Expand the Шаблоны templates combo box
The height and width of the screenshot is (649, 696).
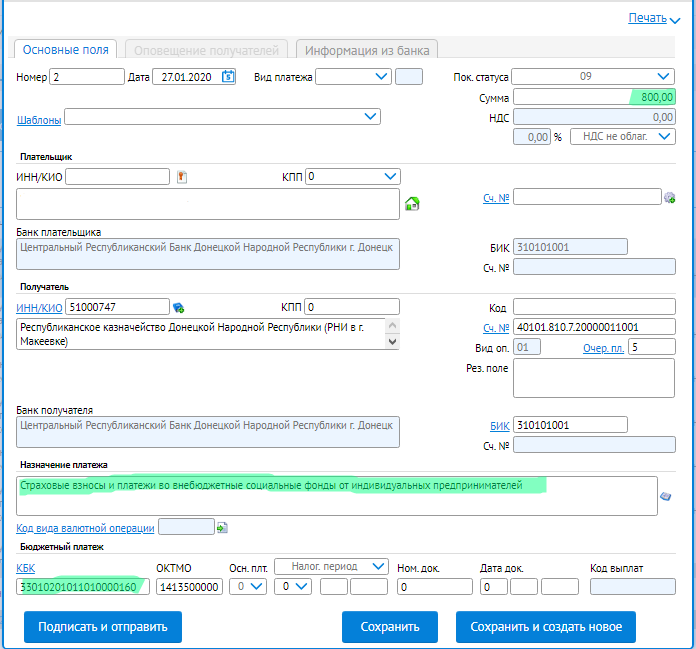[222, 117]
